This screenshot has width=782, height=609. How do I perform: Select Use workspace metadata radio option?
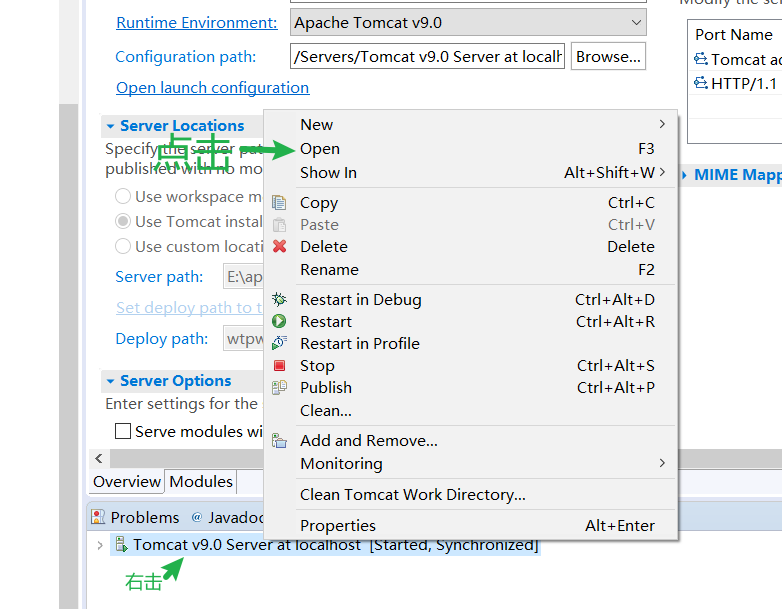point(123,197)
